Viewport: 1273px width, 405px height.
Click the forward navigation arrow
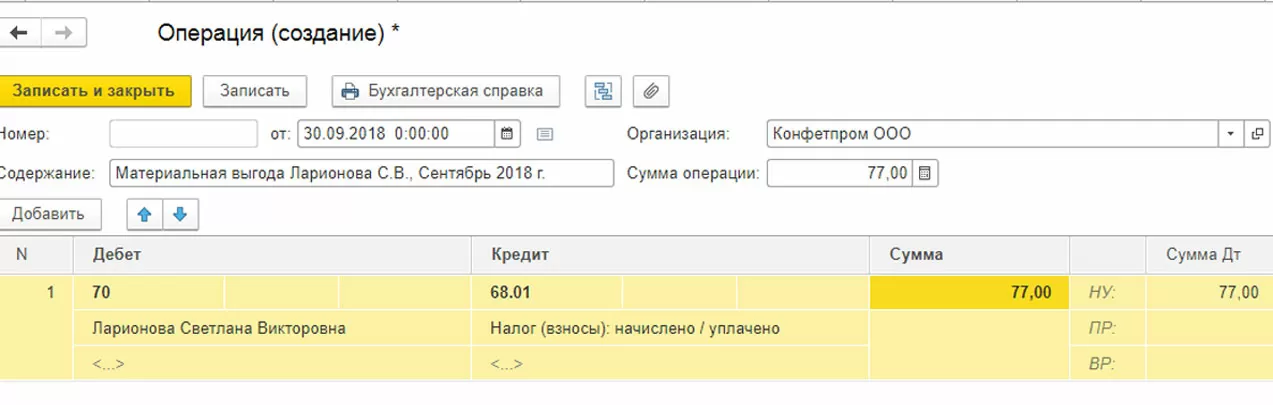pyautogui.click(x=63, y=33)
